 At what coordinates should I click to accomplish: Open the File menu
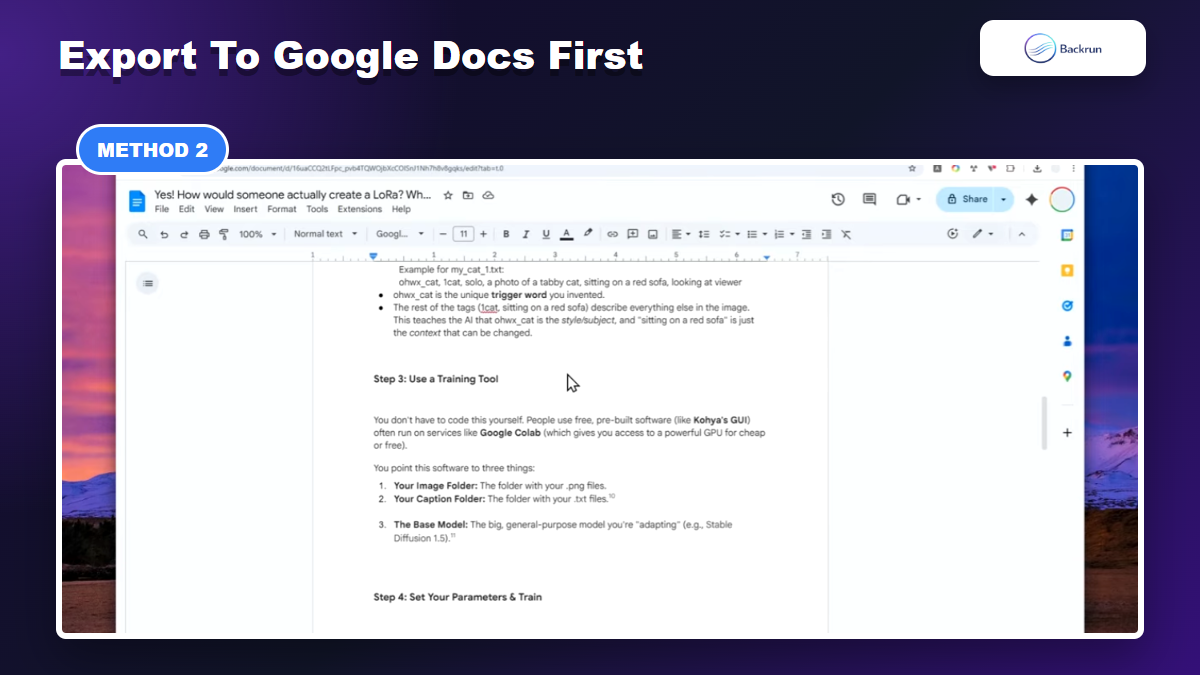tap(162, 209)
